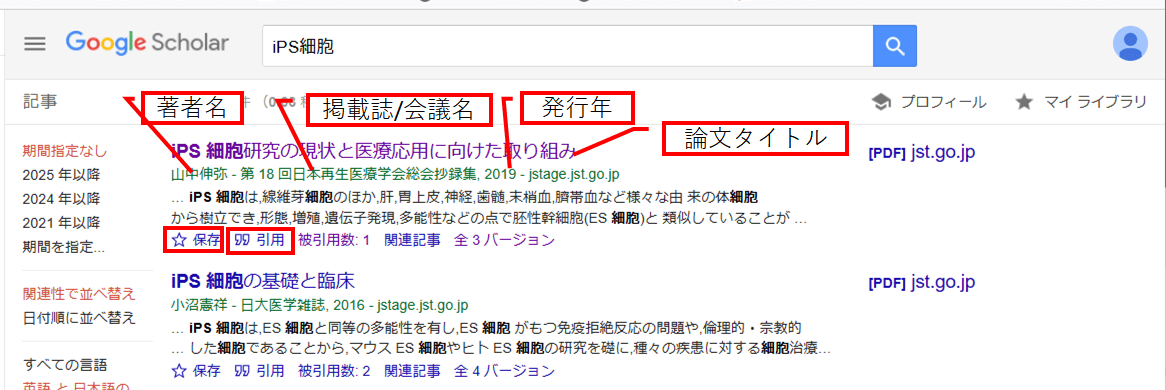Filter results to 2021 年以降
Image resolution: width=1166 pixels, height=390 pixels.
tap(62, 223)
